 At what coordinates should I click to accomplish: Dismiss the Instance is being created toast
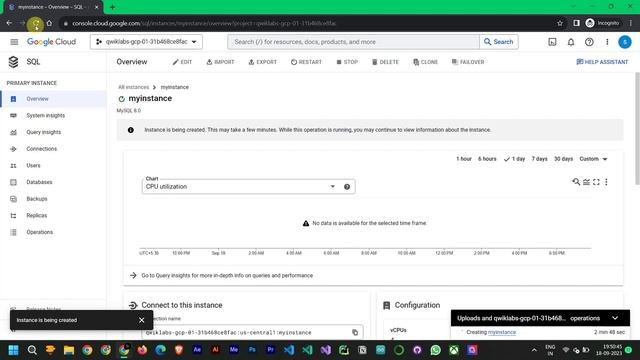(x=142, y=320)
